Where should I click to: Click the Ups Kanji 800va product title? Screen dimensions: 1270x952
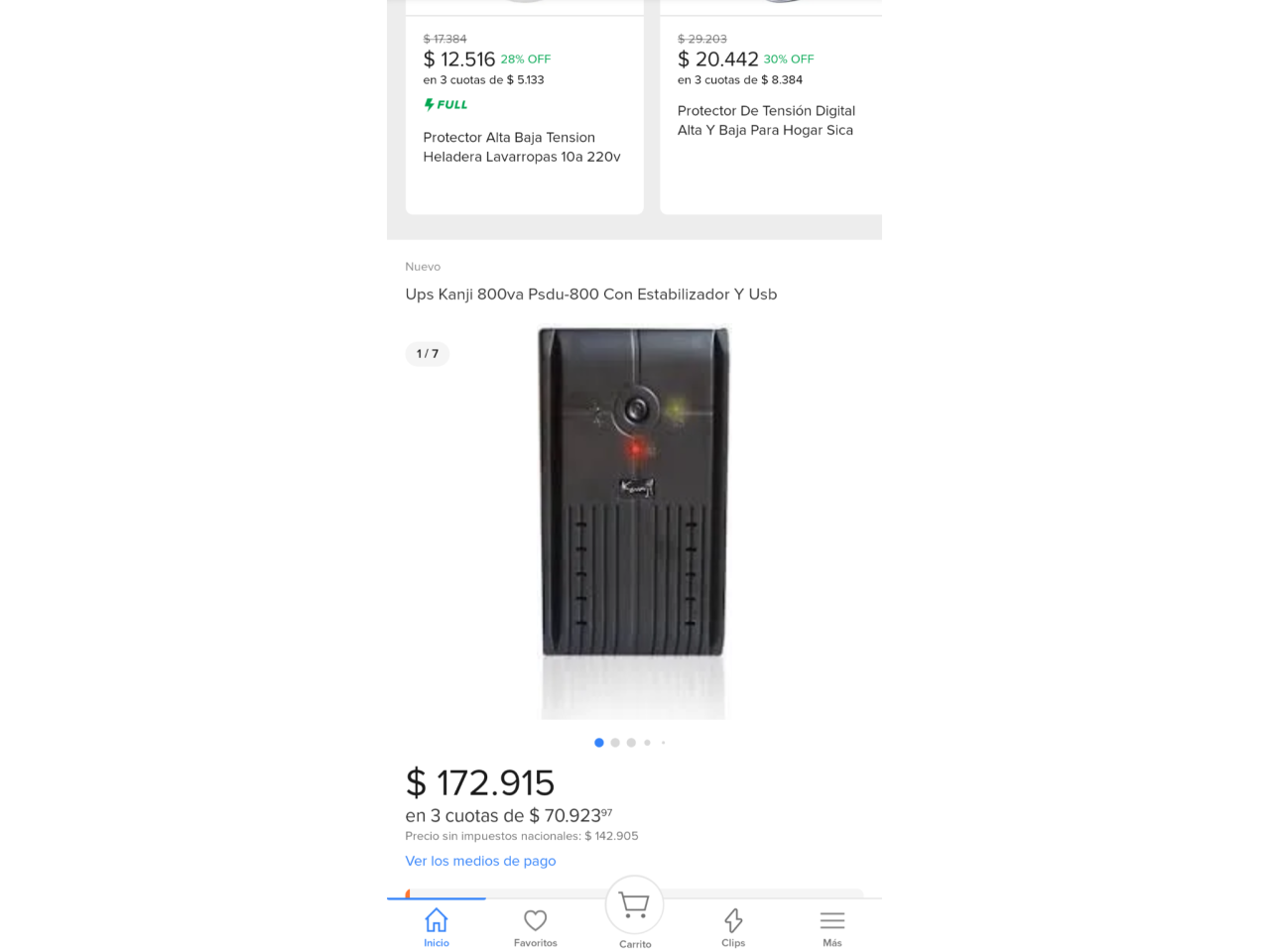(x=591, y=295)
